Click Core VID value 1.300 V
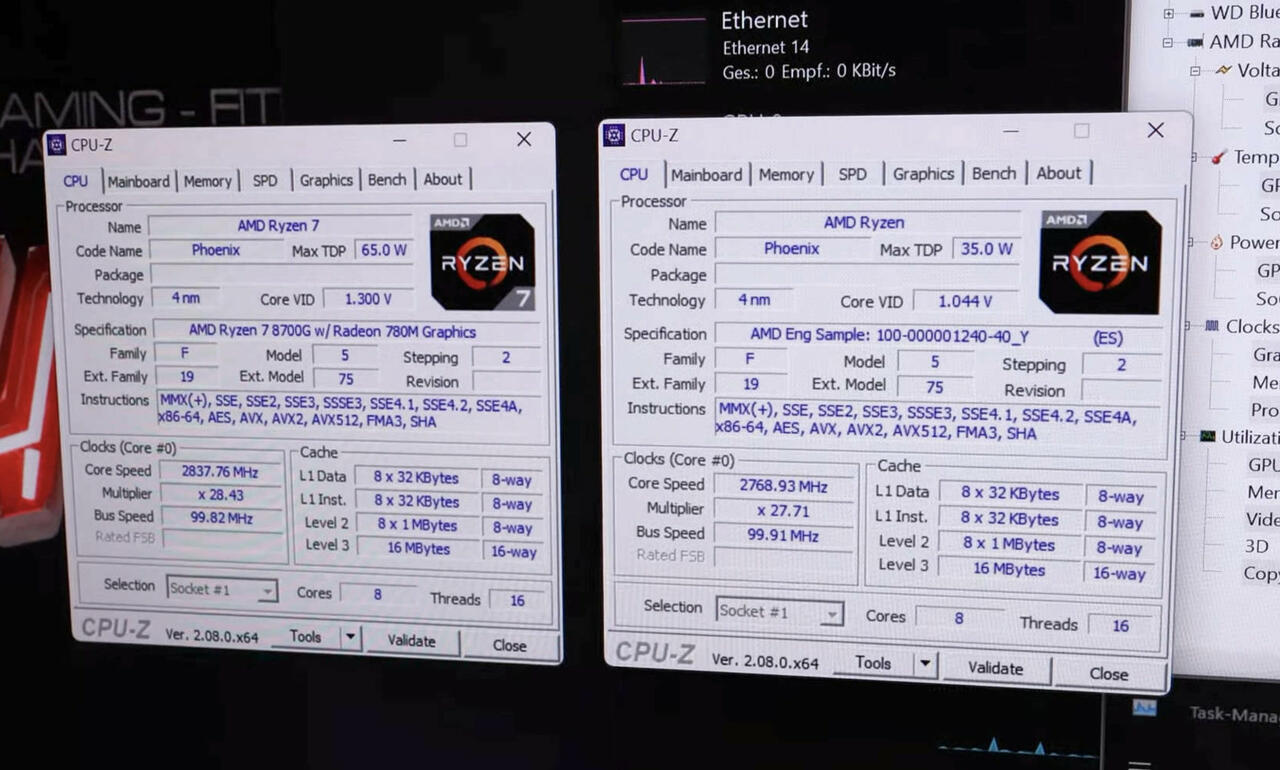1280x770 pixels. [366, 299]
